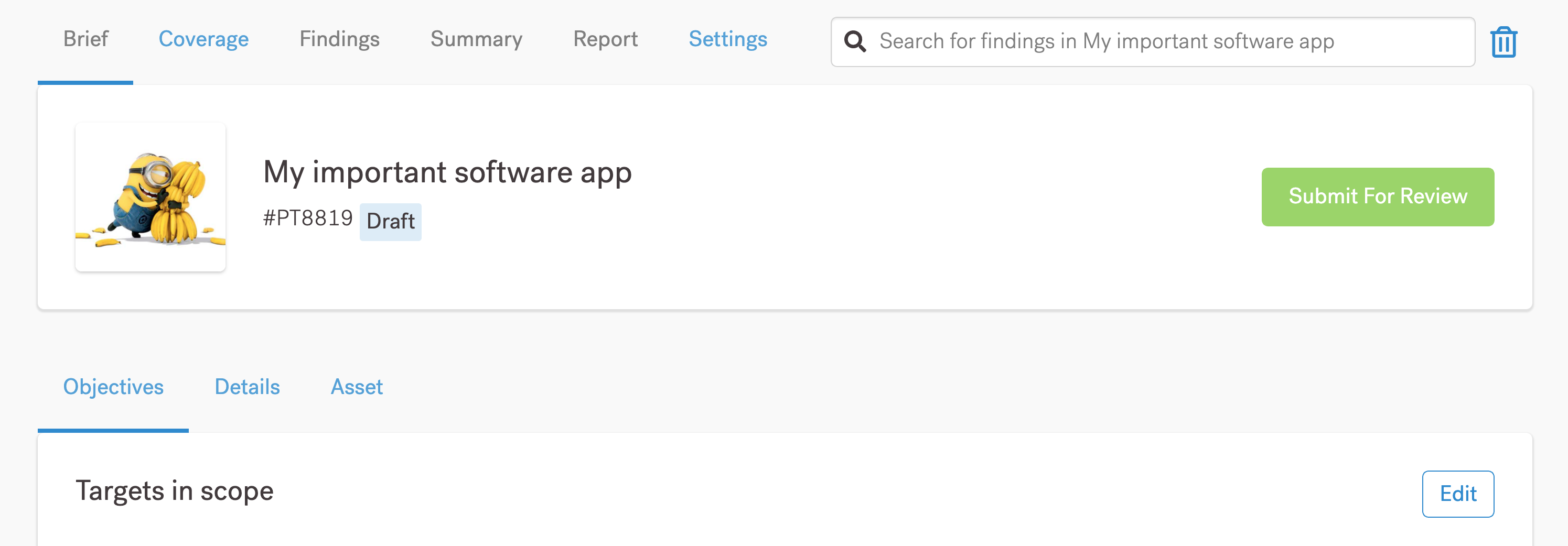The width and height of the screenshot is (1568, 546).
Task: Click Edit for Targets in scope
Action: pos(1457,493)
